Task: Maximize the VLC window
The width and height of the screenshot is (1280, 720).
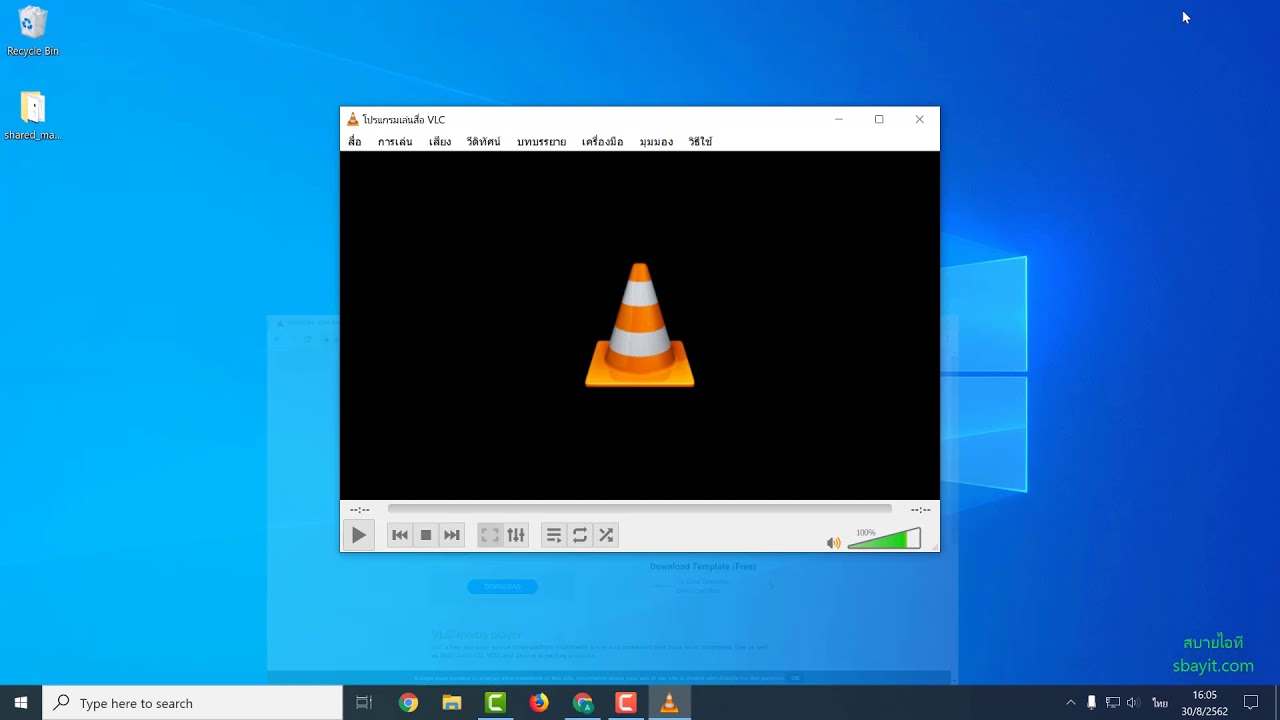Action: tap(879, 119)
